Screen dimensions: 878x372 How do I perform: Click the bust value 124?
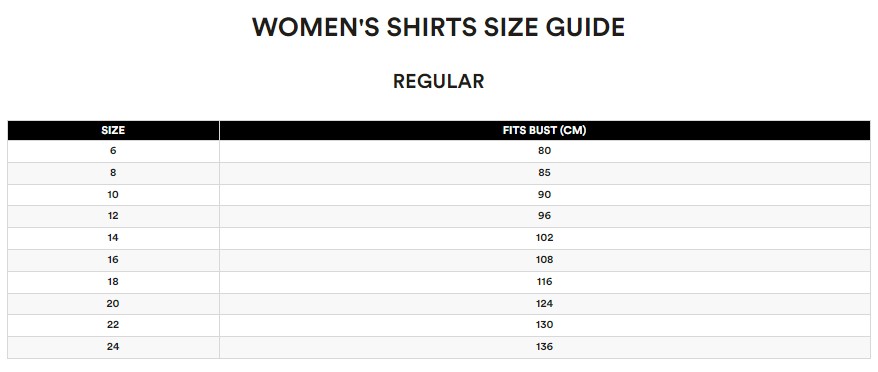click(x=544, y=303)
